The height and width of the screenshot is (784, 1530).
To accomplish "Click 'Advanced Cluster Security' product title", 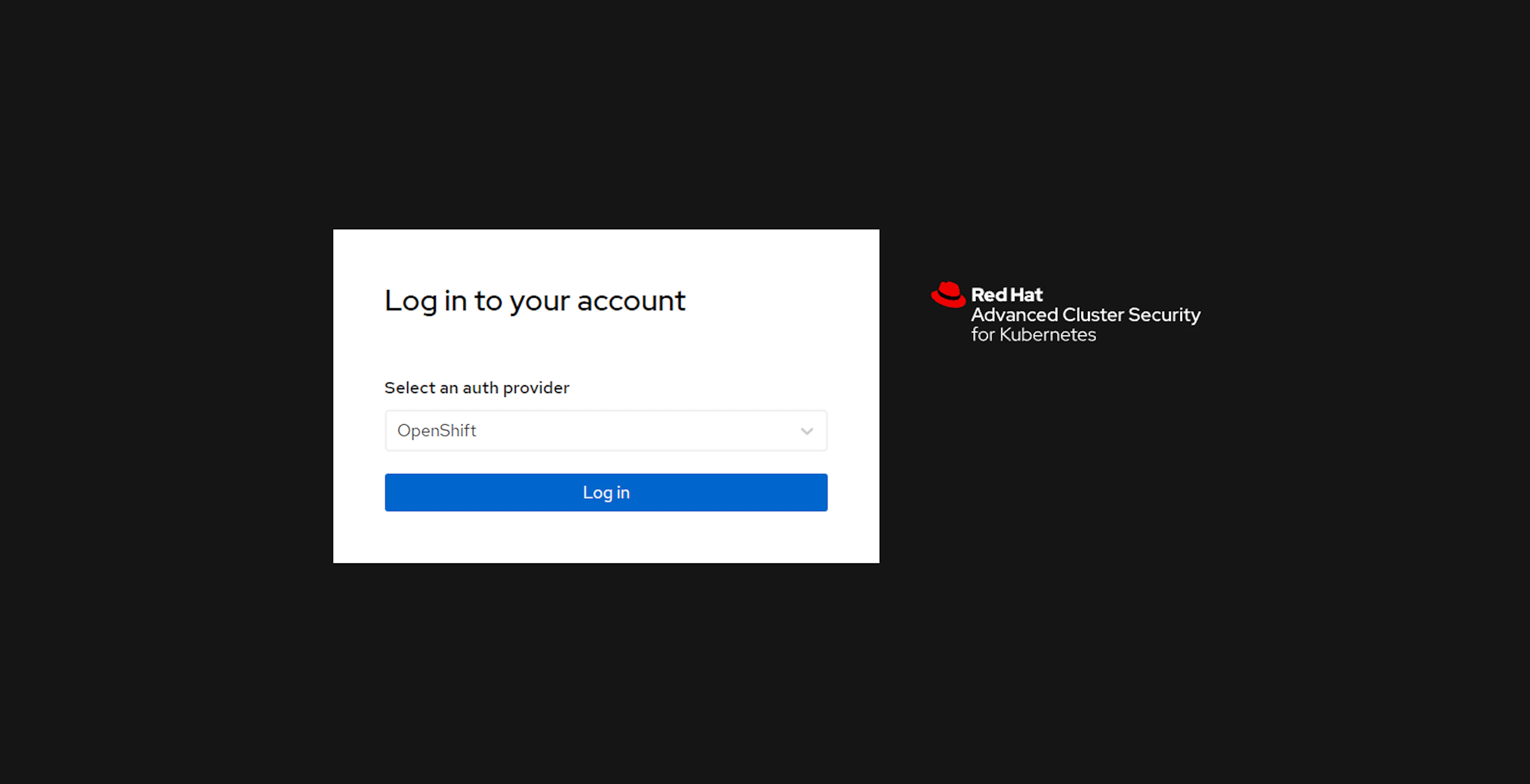I will click(x=1085, y=315).
